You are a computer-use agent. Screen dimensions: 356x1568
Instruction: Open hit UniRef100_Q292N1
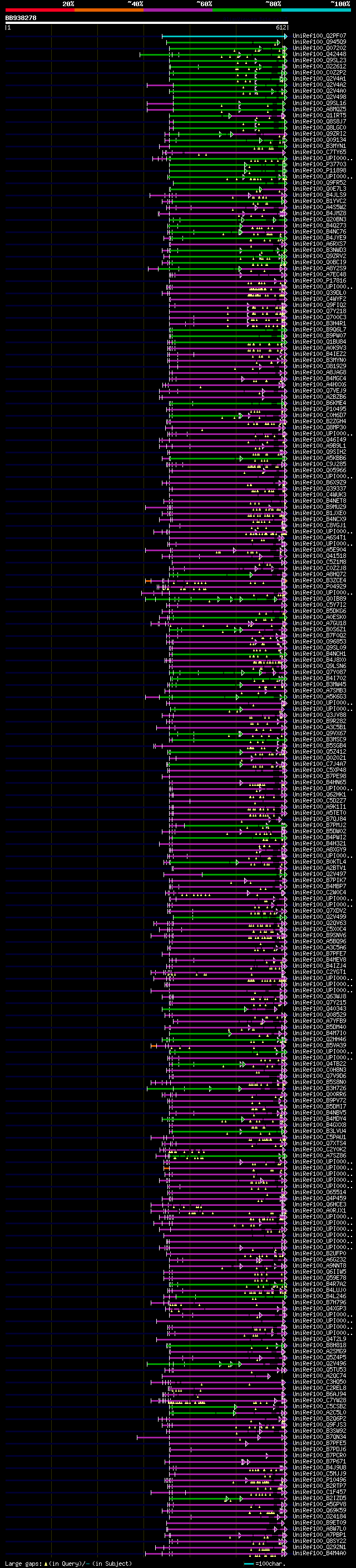pos(319,1547)
